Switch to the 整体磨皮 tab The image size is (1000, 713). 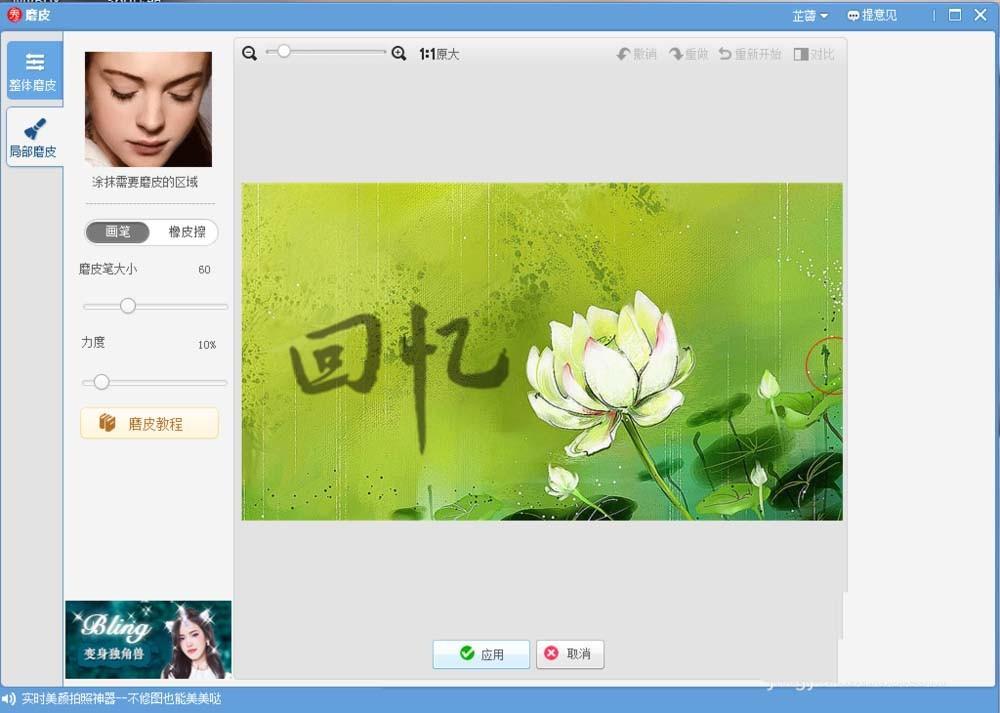(34, 71)
